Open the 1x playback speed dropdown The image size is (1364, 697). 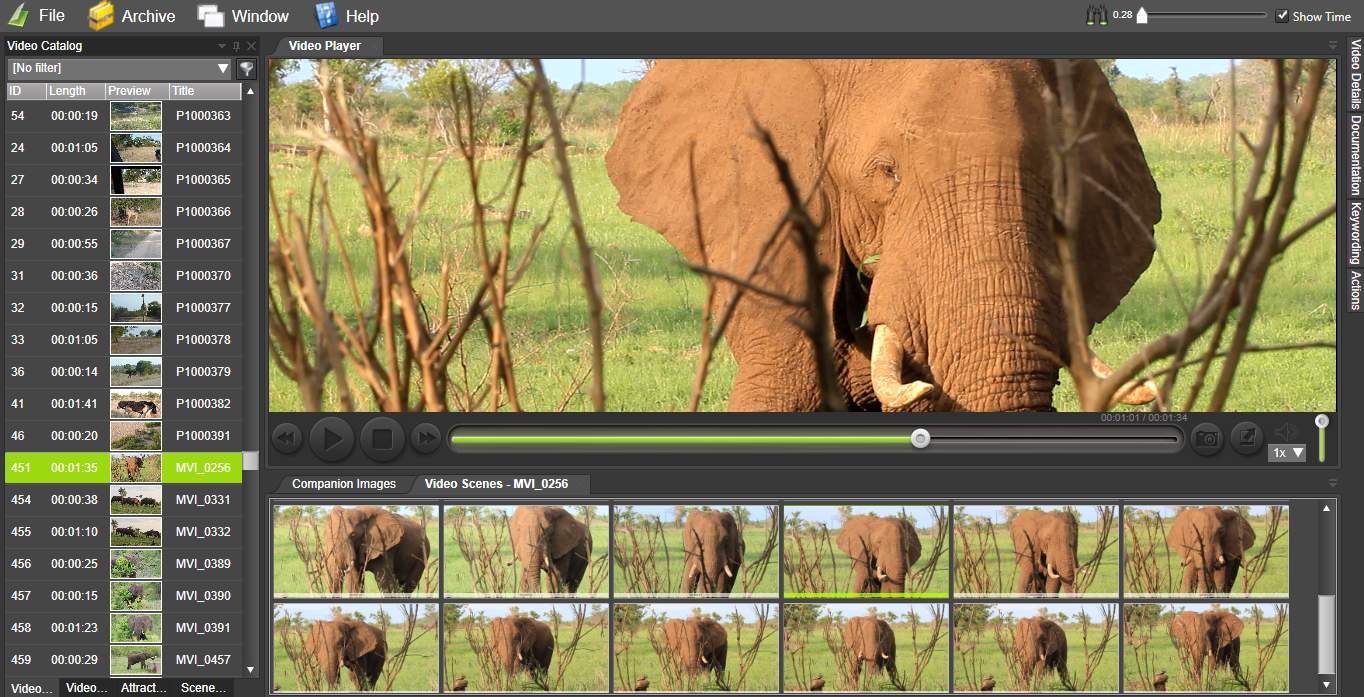(x=1287, y=453)
